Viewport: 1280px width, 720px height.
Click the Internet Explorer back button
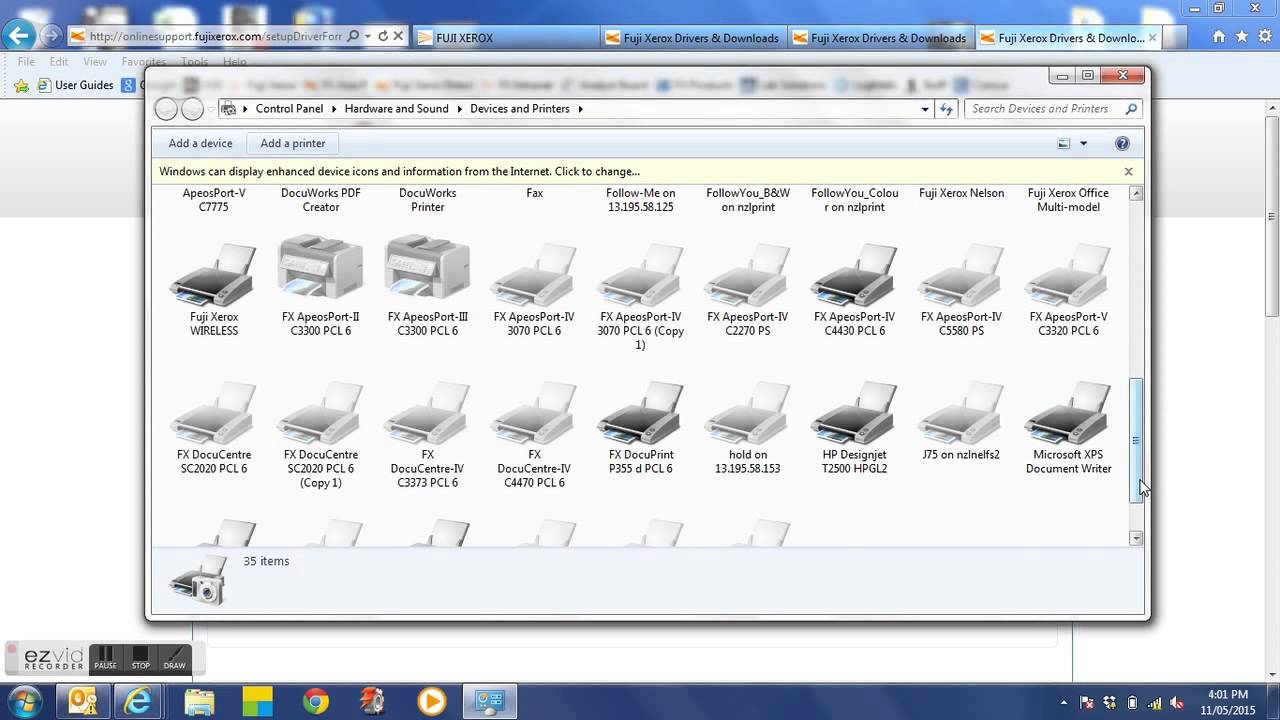click(x=20, y=36)
